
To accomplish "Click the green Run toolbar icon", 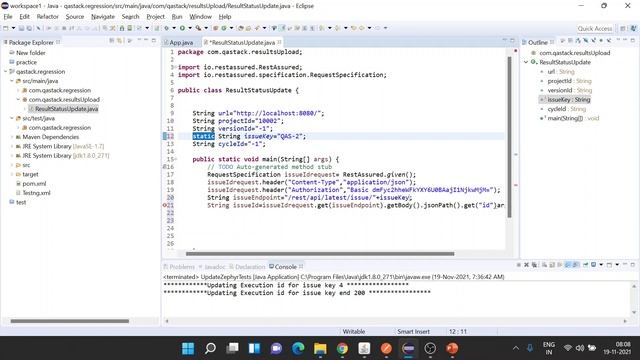I will point(182,28).
